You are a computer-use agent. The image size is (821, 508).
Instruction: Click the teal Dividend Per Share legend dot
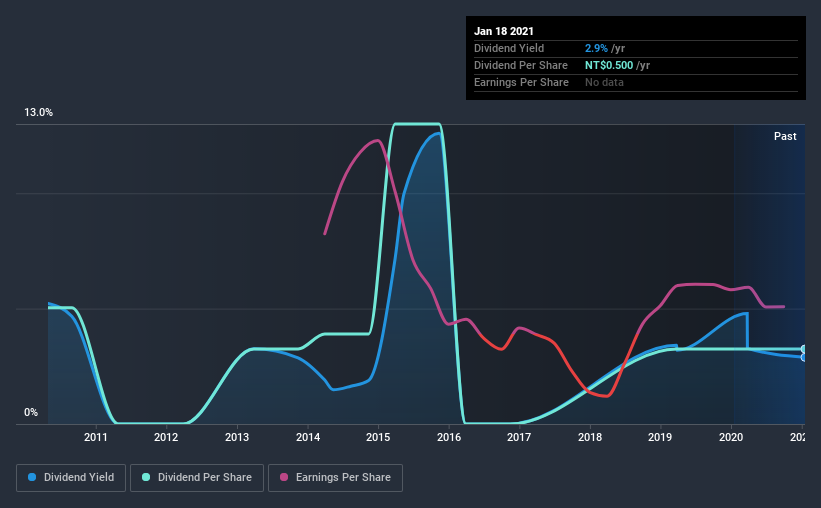point(146,477)
